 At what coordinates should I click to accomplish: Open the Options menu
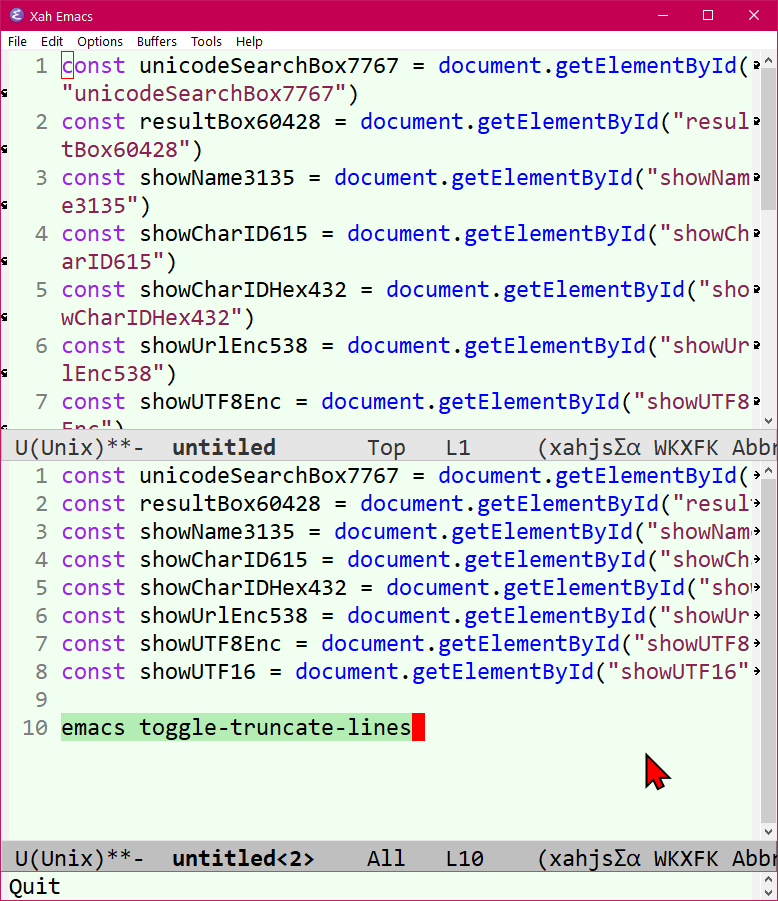(x=100, y=41)
